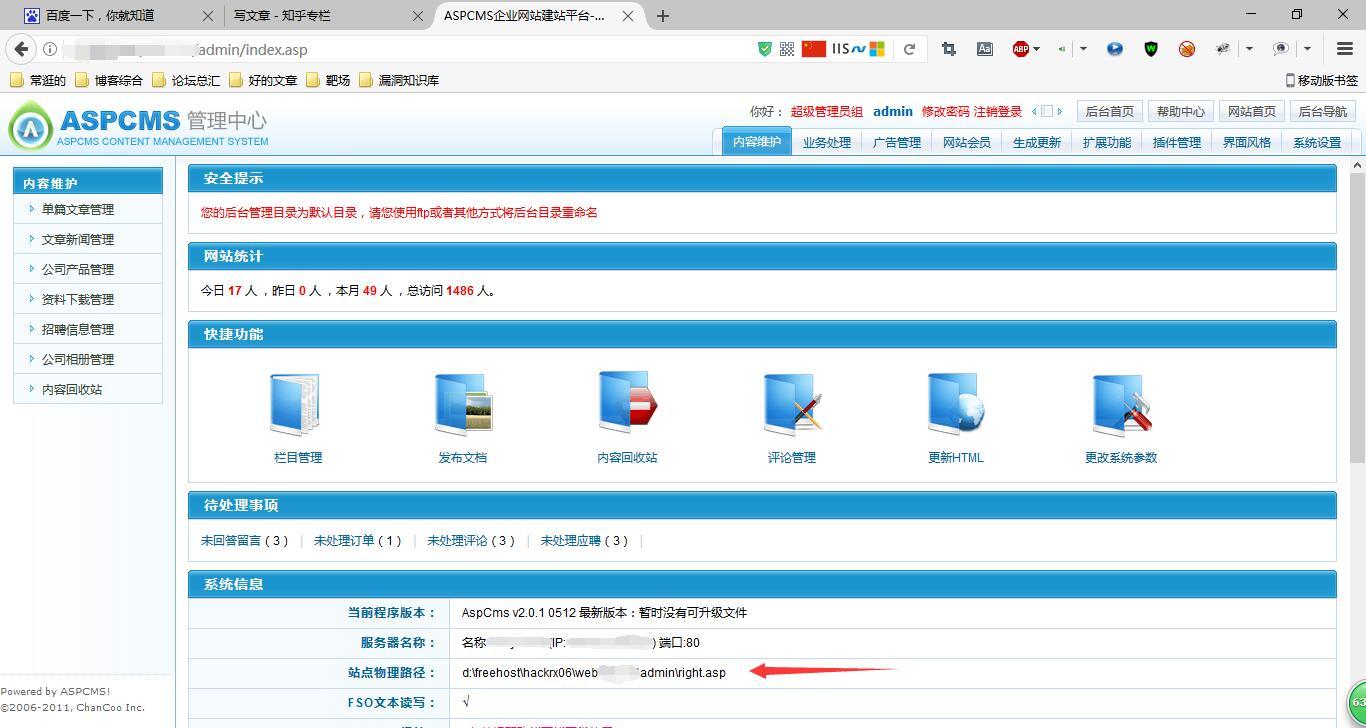This screenshot has height=728, width=1366.
Task: Launch the 评论管理 comment management icon
Action: pos(792,405)
